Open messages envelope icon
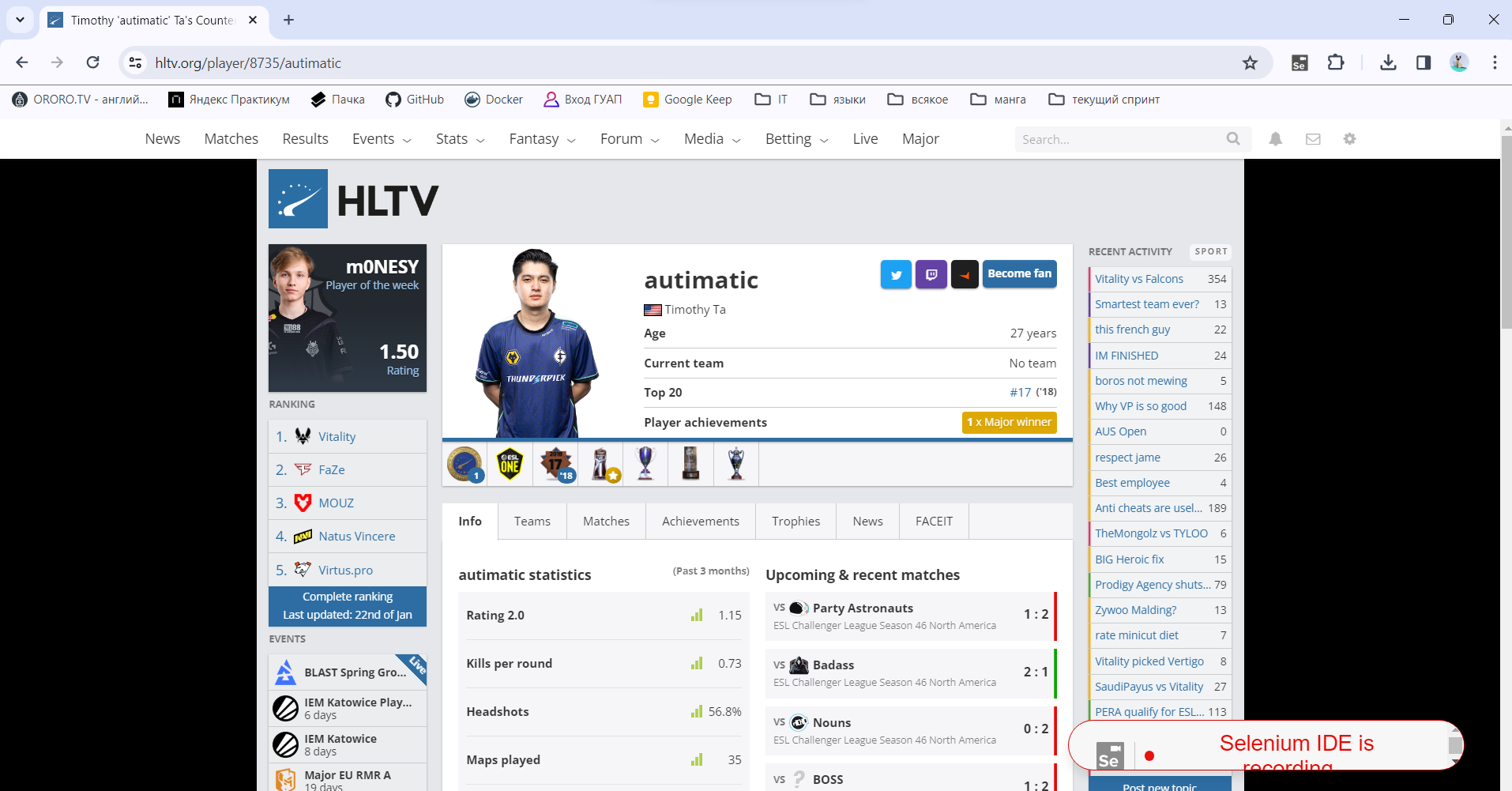Screen dimensions: 1512x791 click(x=1313, y=139)
